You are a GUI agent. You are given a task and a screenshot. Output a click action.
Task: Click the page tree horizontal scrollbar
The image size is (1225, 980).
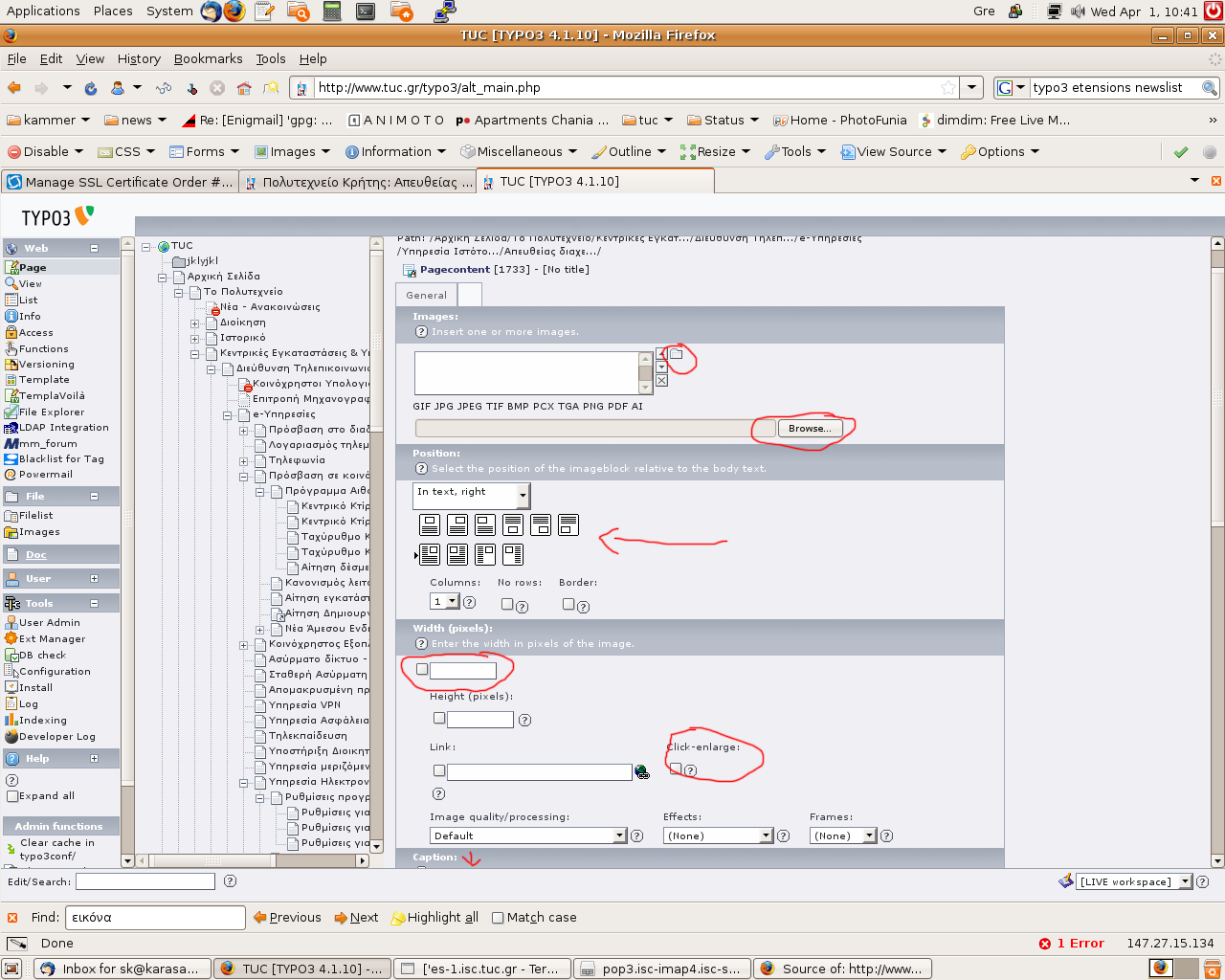tap(254, 860)
